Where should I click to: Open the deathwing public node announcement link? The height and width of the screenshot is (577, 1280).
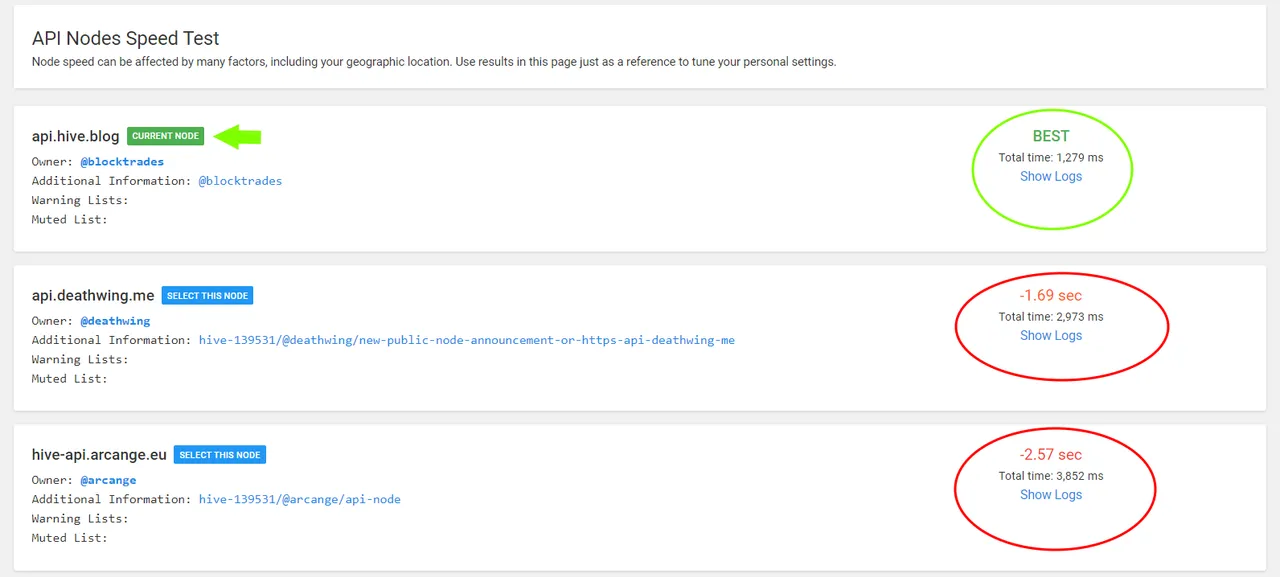(467, 340)
